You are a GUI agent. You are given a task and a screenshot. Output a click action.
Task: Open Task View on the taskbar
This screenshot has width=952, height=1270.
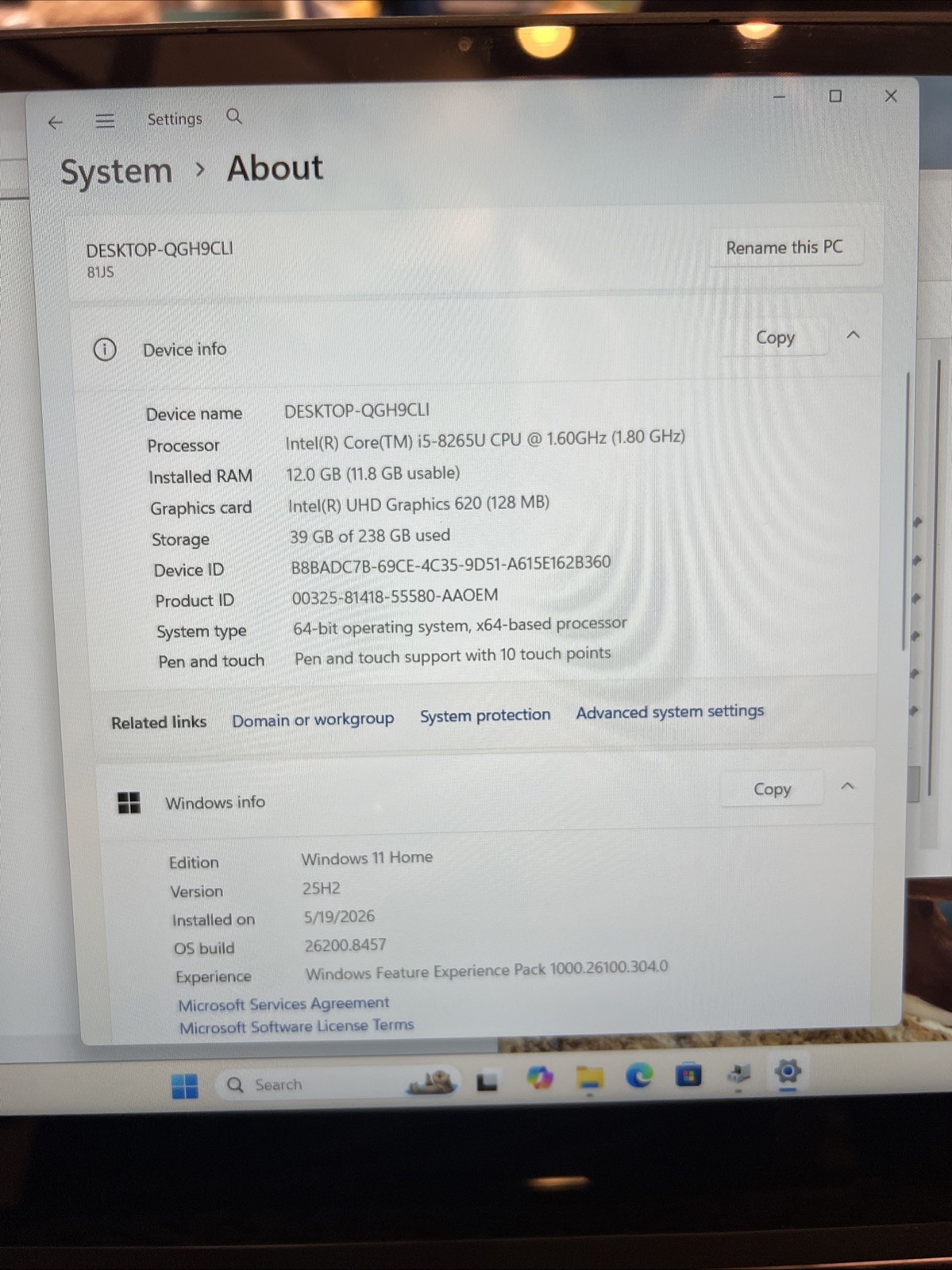[x=487, y=1081]
